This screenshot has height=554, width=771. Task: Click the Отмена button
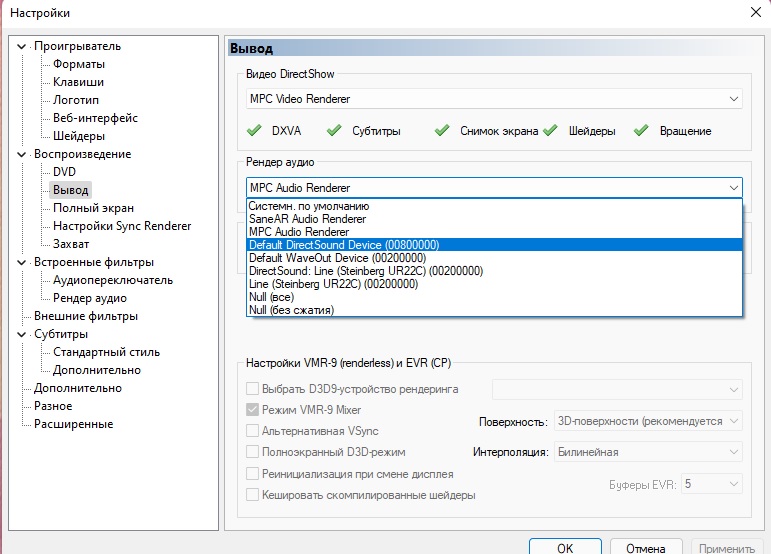point(647,548)
